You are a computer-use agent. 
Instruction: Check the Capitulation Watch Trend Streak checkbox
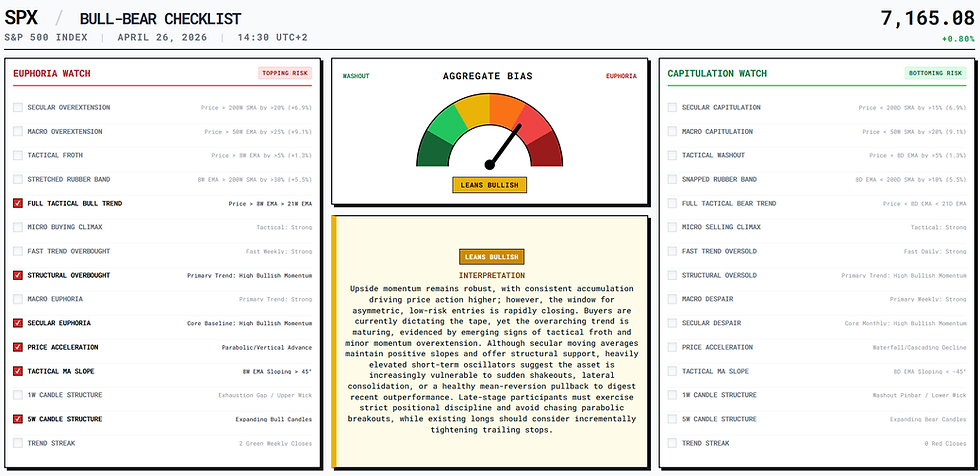coord(672,443)
